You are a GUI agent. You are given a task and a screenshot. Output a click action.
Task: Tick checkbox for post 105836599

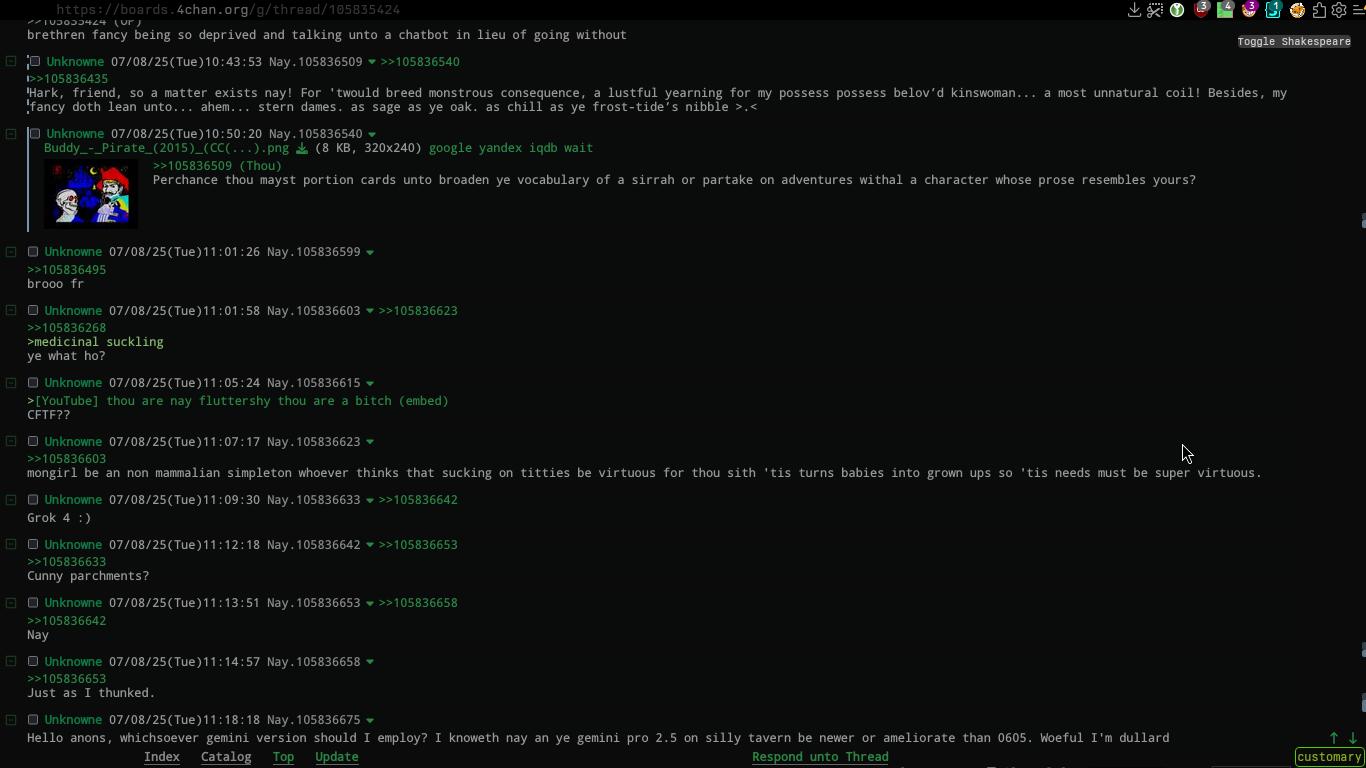coord(33,252)
